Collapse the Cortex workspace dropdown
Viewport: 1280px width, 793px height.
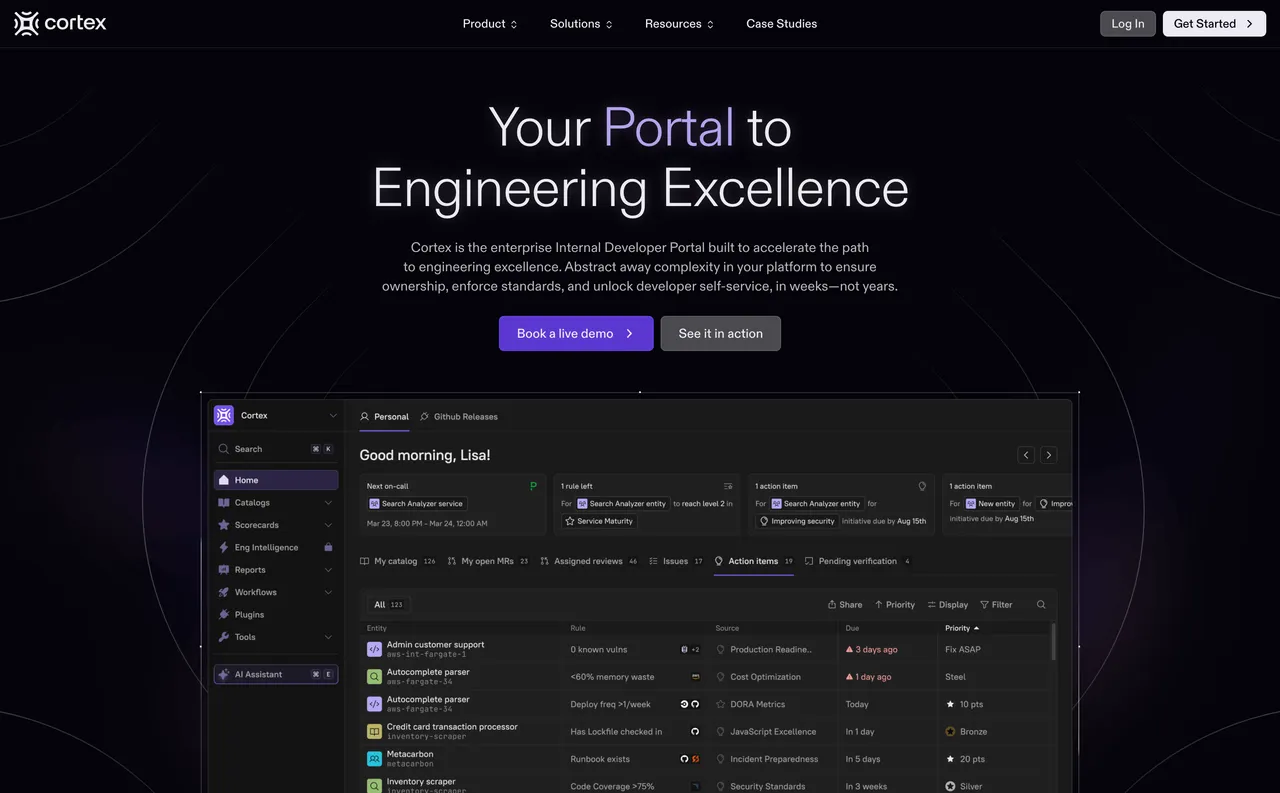(x=333, y=415)
